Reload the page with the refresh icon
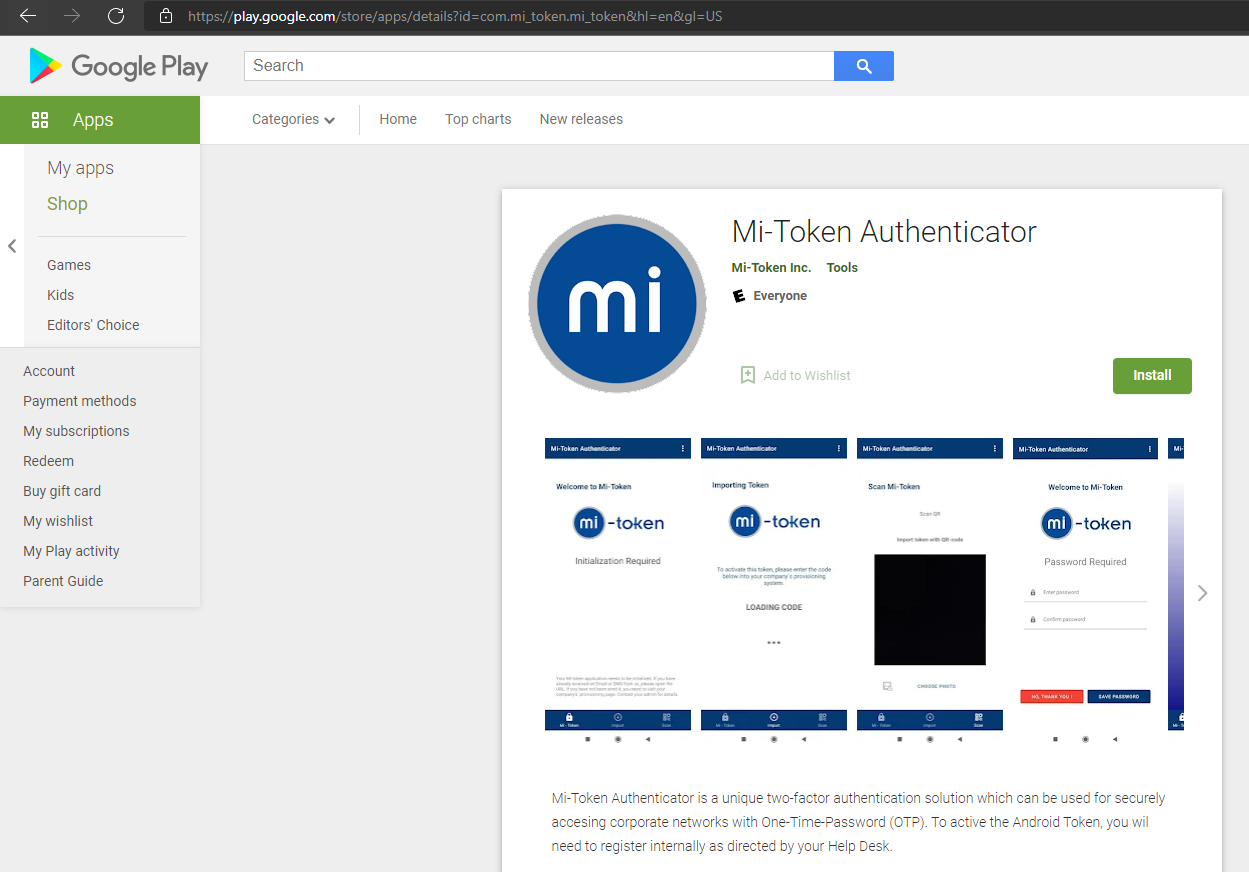 [116, 16]
